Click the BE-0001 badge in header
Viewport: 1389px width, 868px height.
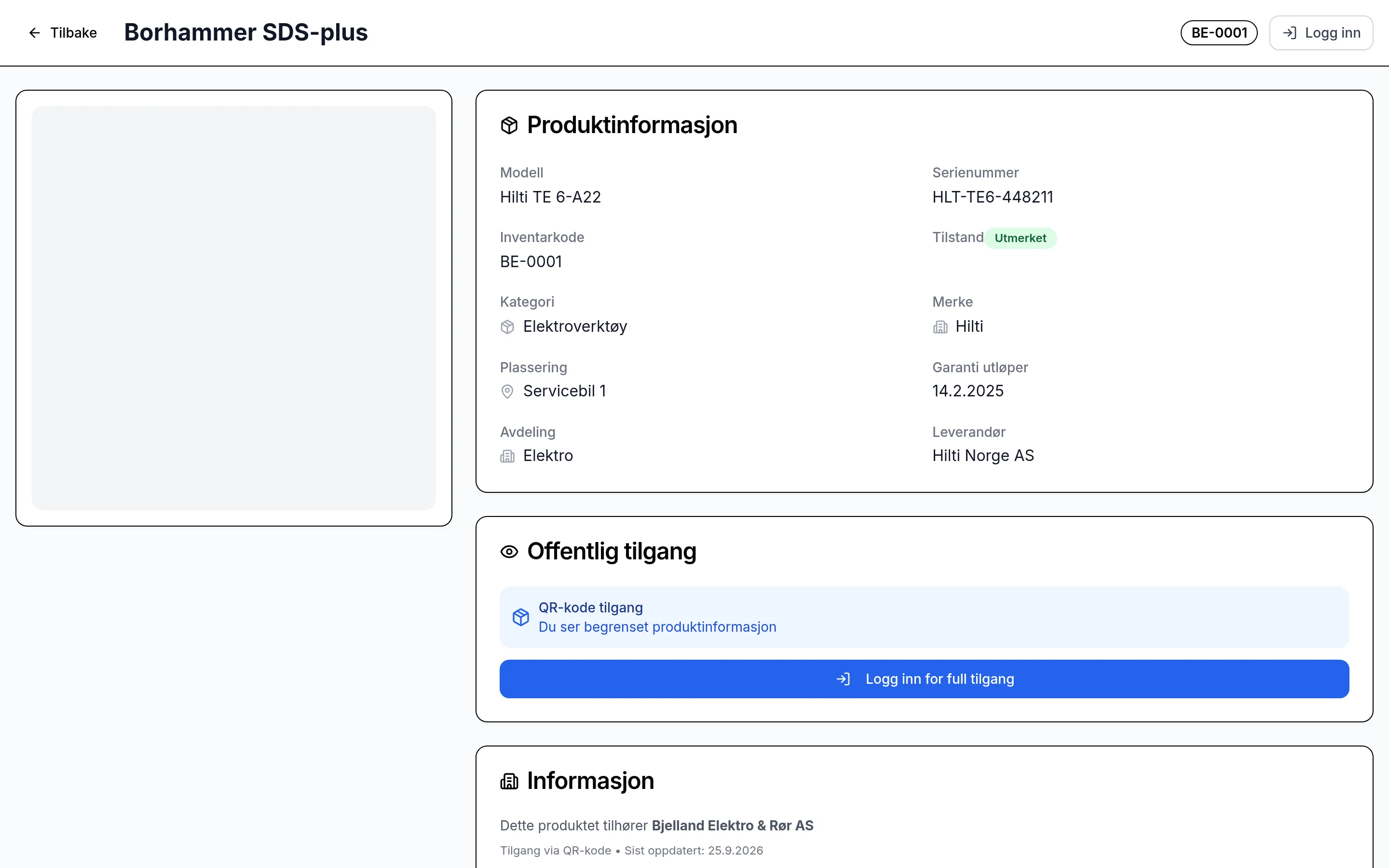(1219, 33)
